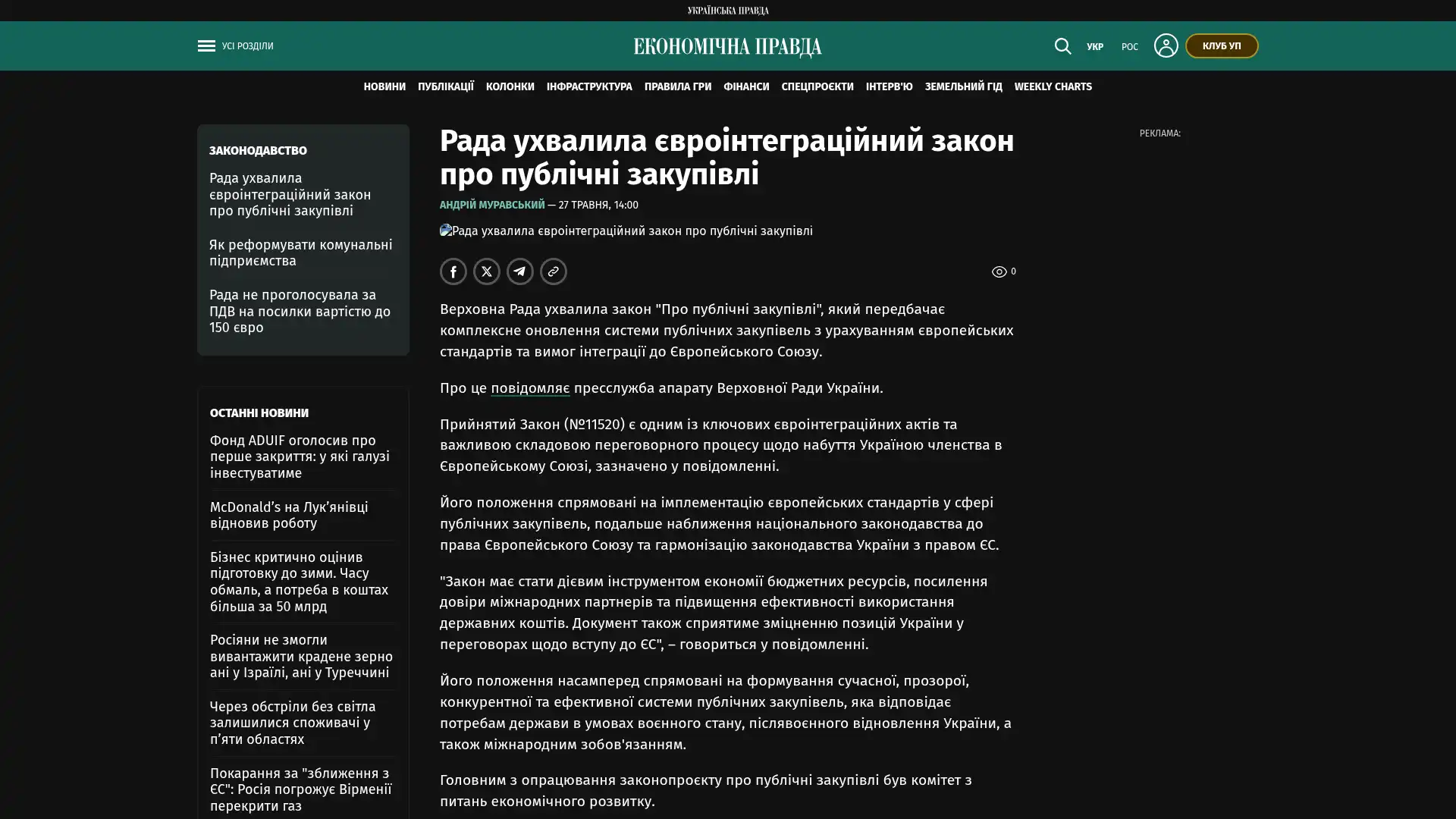Open author Андрій Муравський's page
Viewport: 1456px width, 819px height.
coord(492,205)
